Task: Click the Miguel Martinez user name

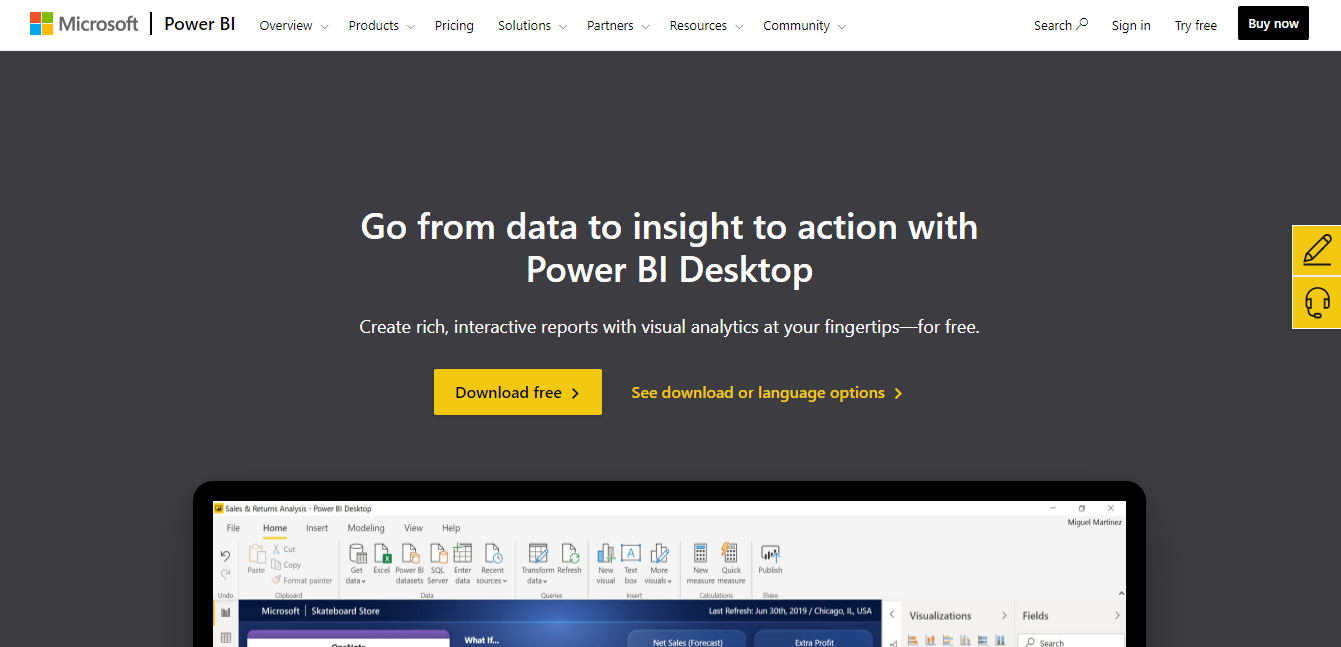Action: (x=1095, y=522)
